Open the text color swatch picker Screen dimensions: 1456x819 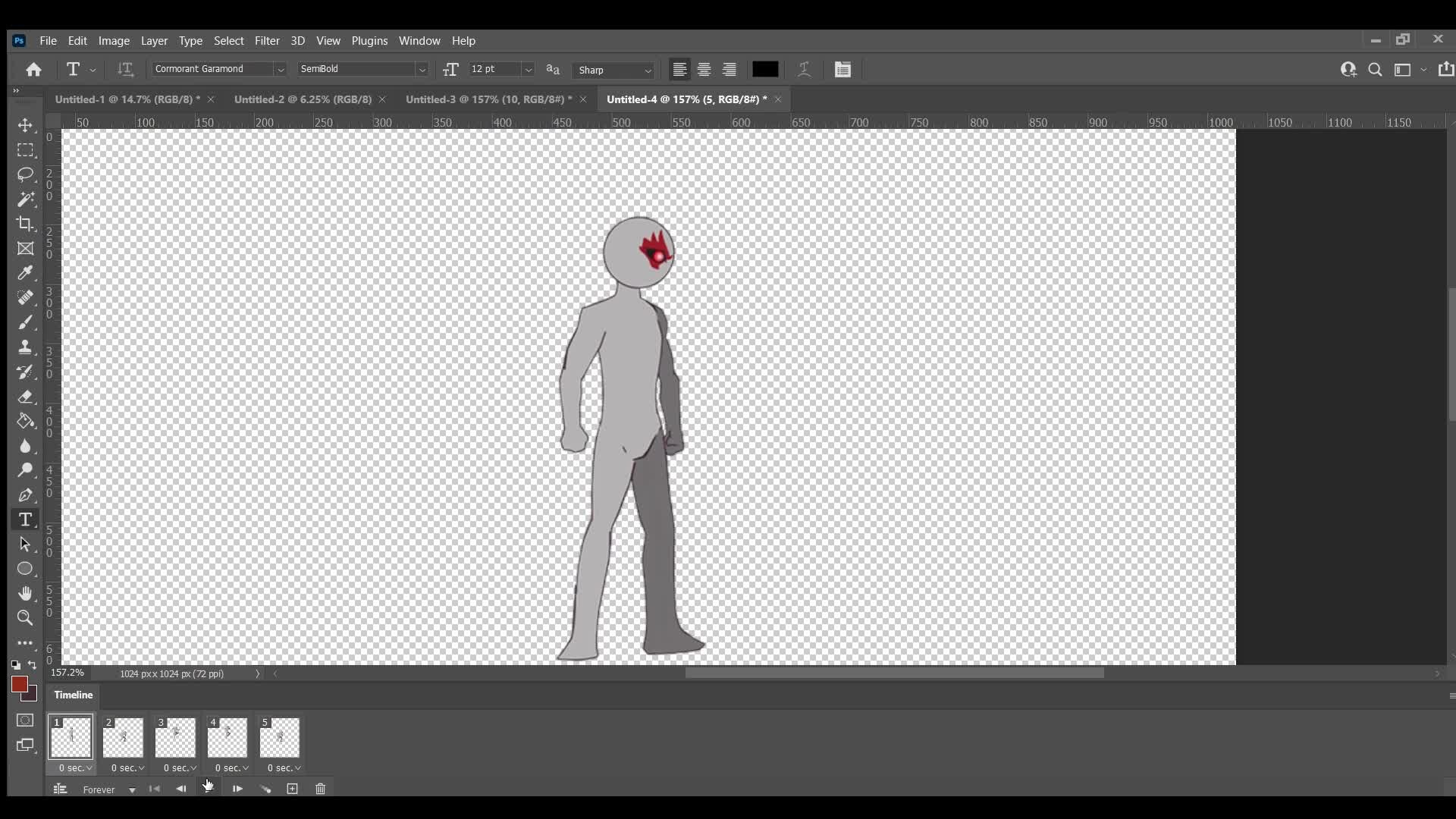click(x=765, y=69)
